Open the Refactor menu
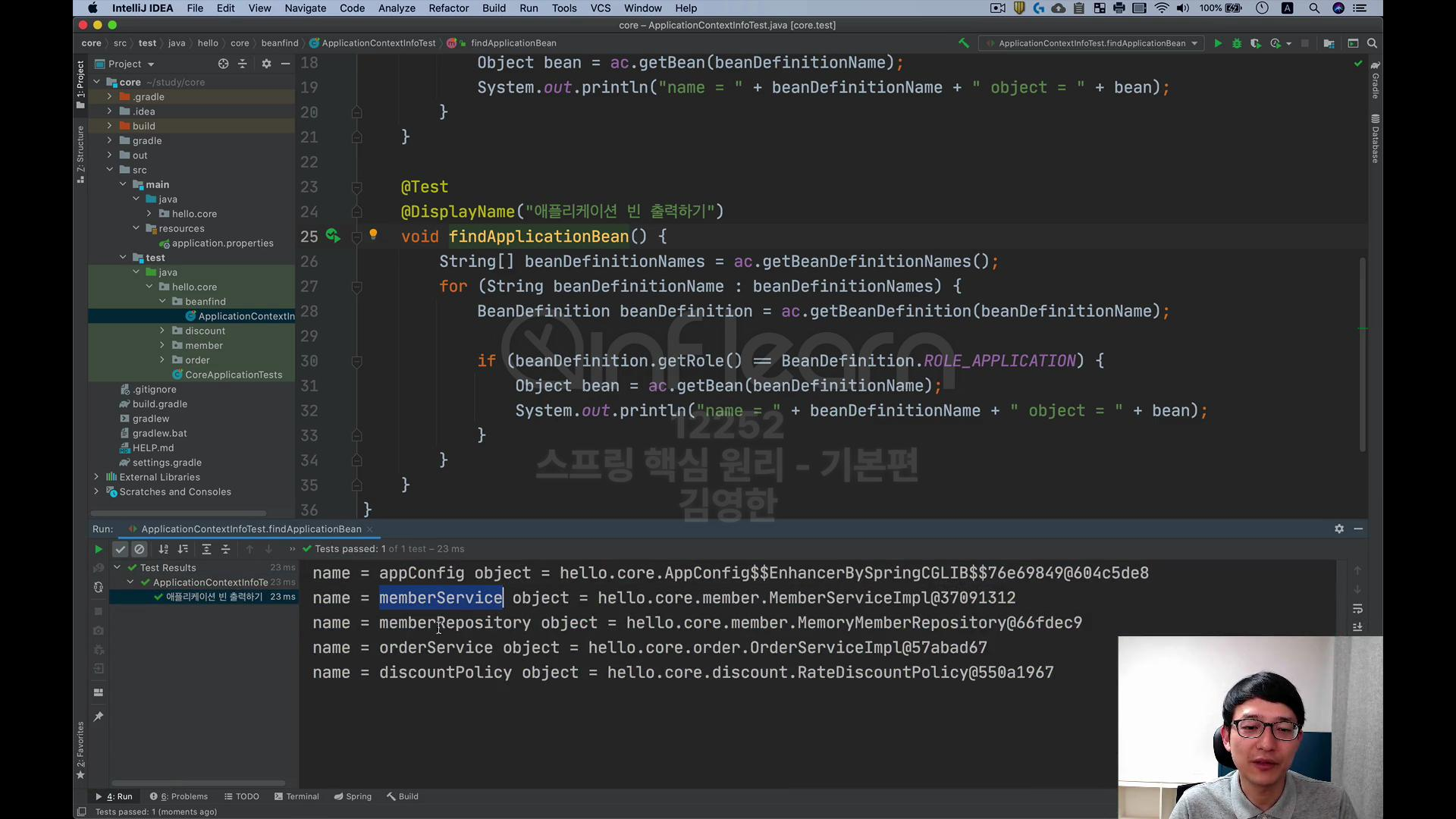1456x819 pixels. coord(449,8)
